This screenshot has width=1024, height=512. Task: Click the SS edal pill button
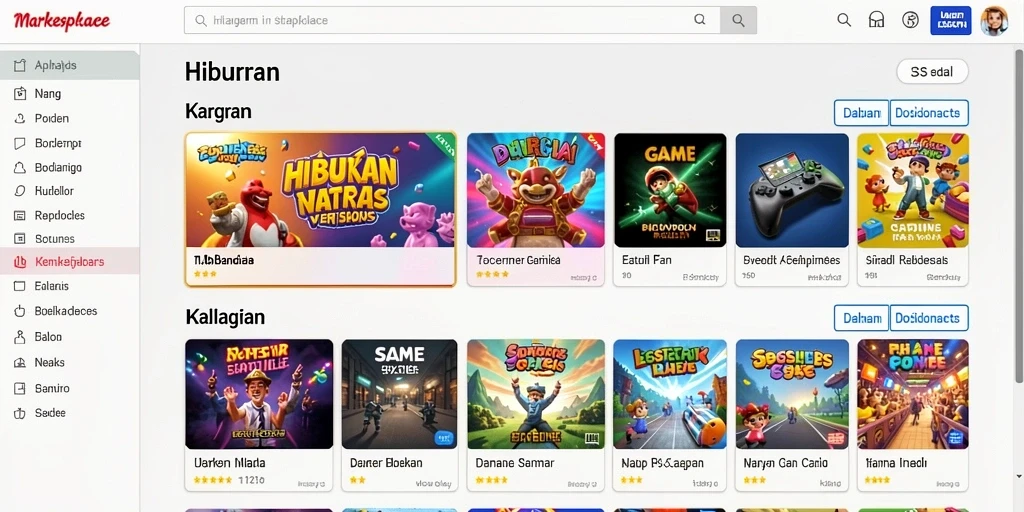932,72
